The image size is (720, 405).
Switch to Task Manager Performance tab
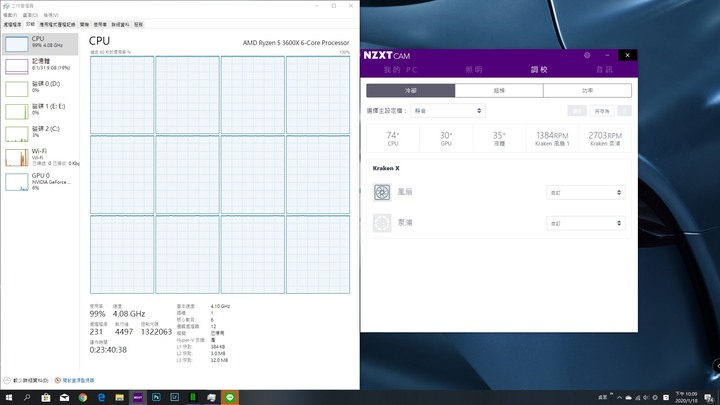click(x=30, y=24)
